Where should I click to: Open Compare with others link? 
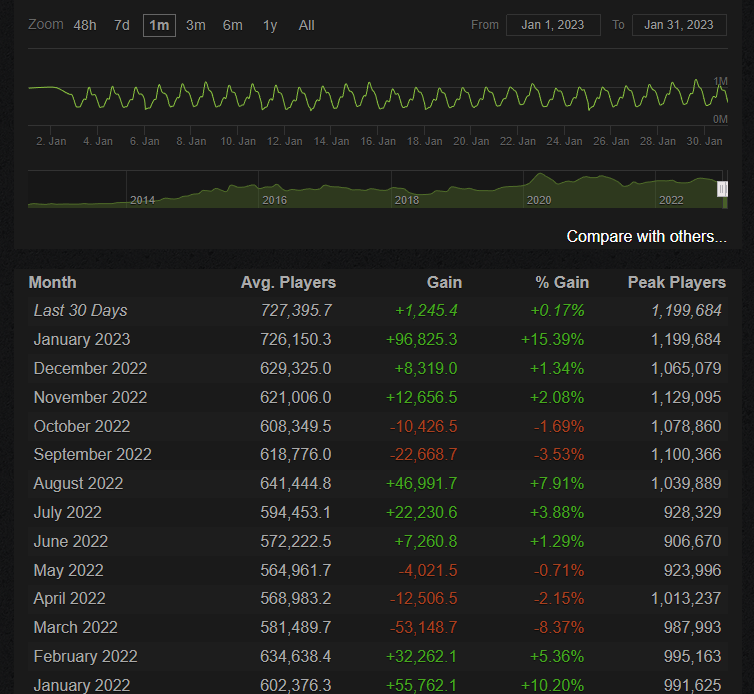point(646,237)
